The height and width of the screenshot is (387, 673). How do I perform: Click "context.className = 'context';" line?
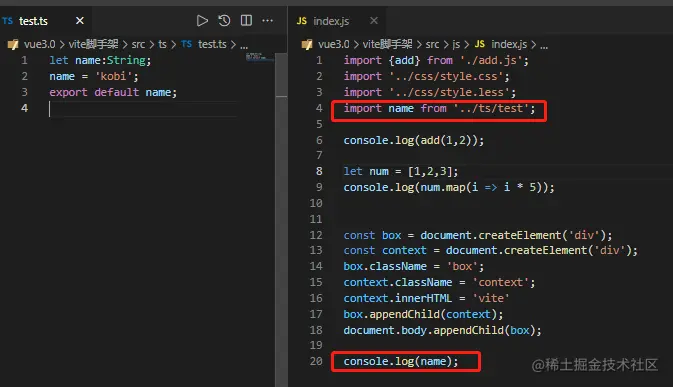click(x=440, y=282)
